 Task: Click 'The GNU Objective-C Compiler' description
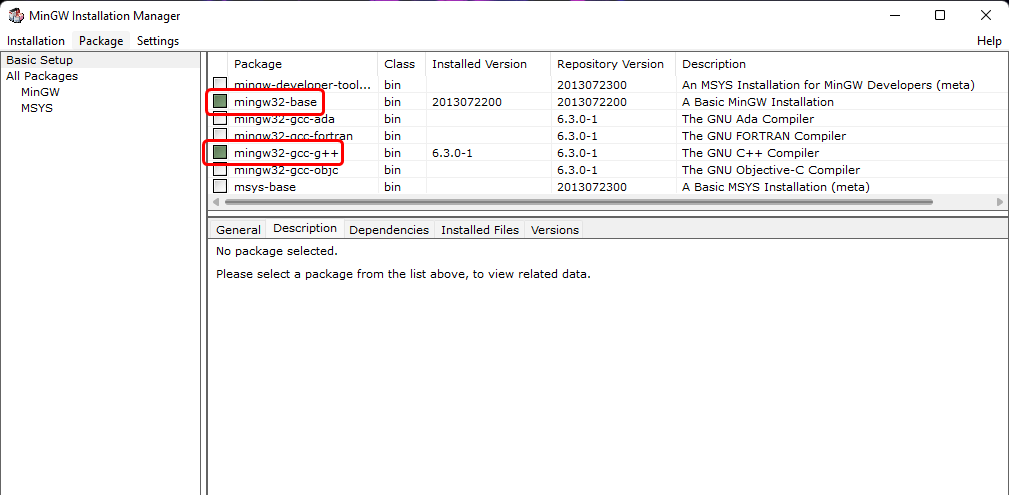(771, 170)
